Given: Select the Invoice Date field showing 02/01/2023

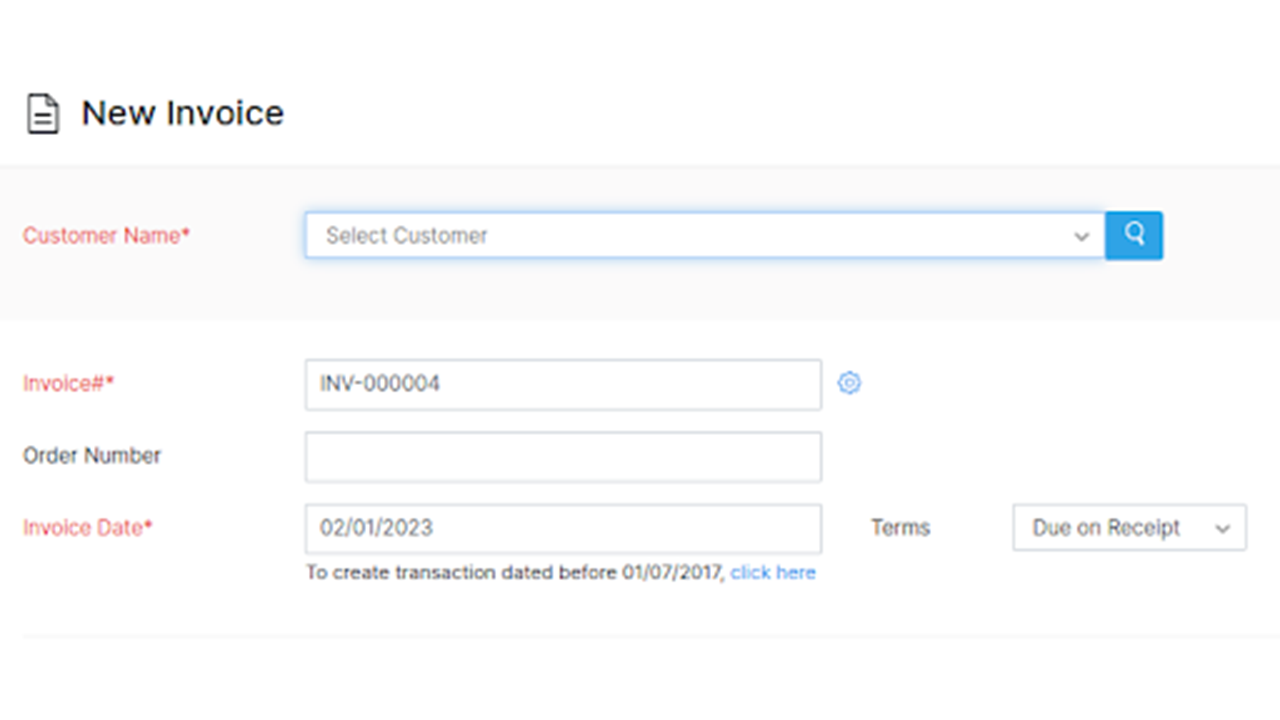Looking at the screenshot, I should tap(563, 529).
